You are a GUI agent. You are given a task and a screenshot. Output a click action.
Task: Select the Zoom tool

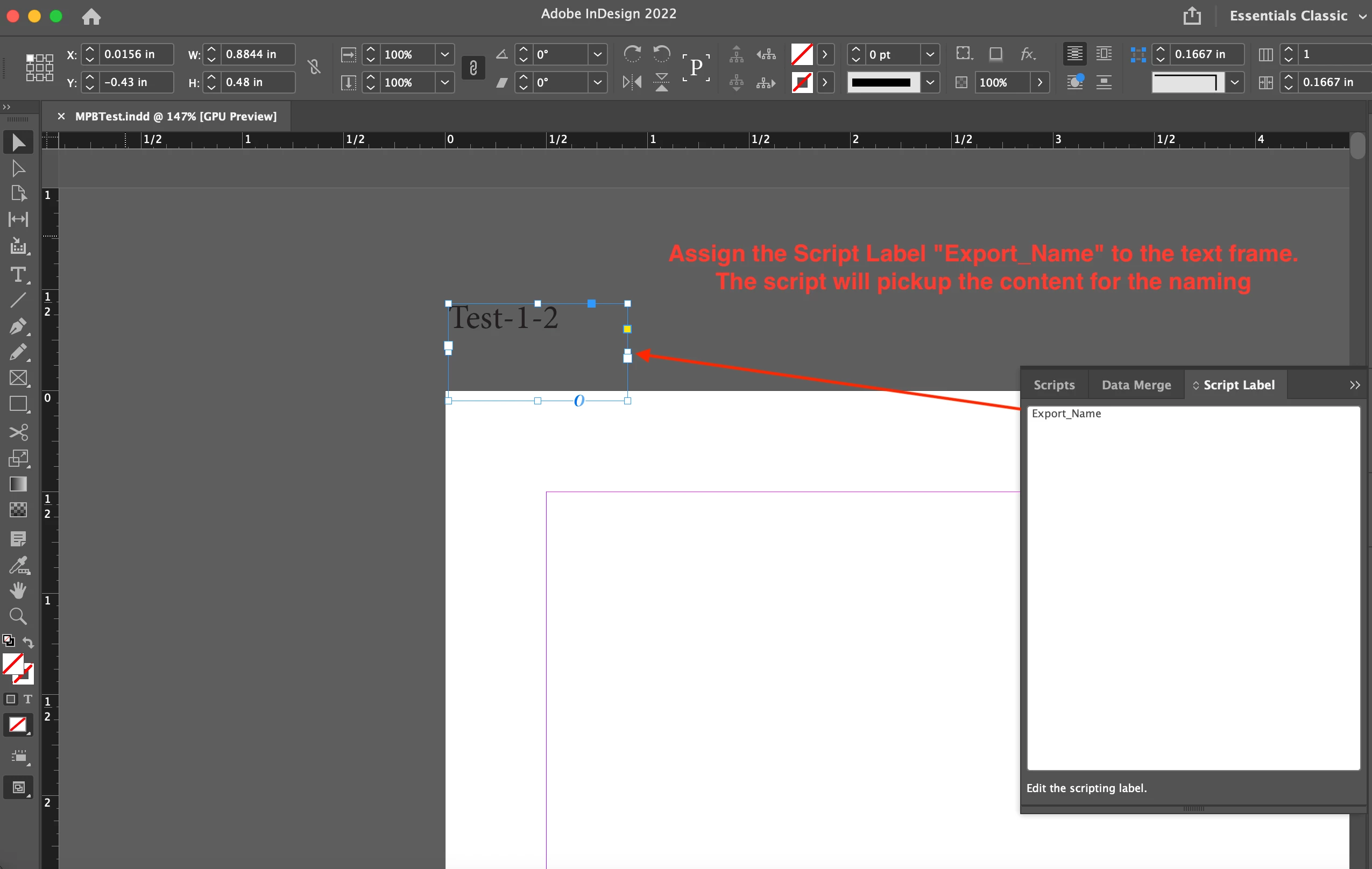coord(18,616)
